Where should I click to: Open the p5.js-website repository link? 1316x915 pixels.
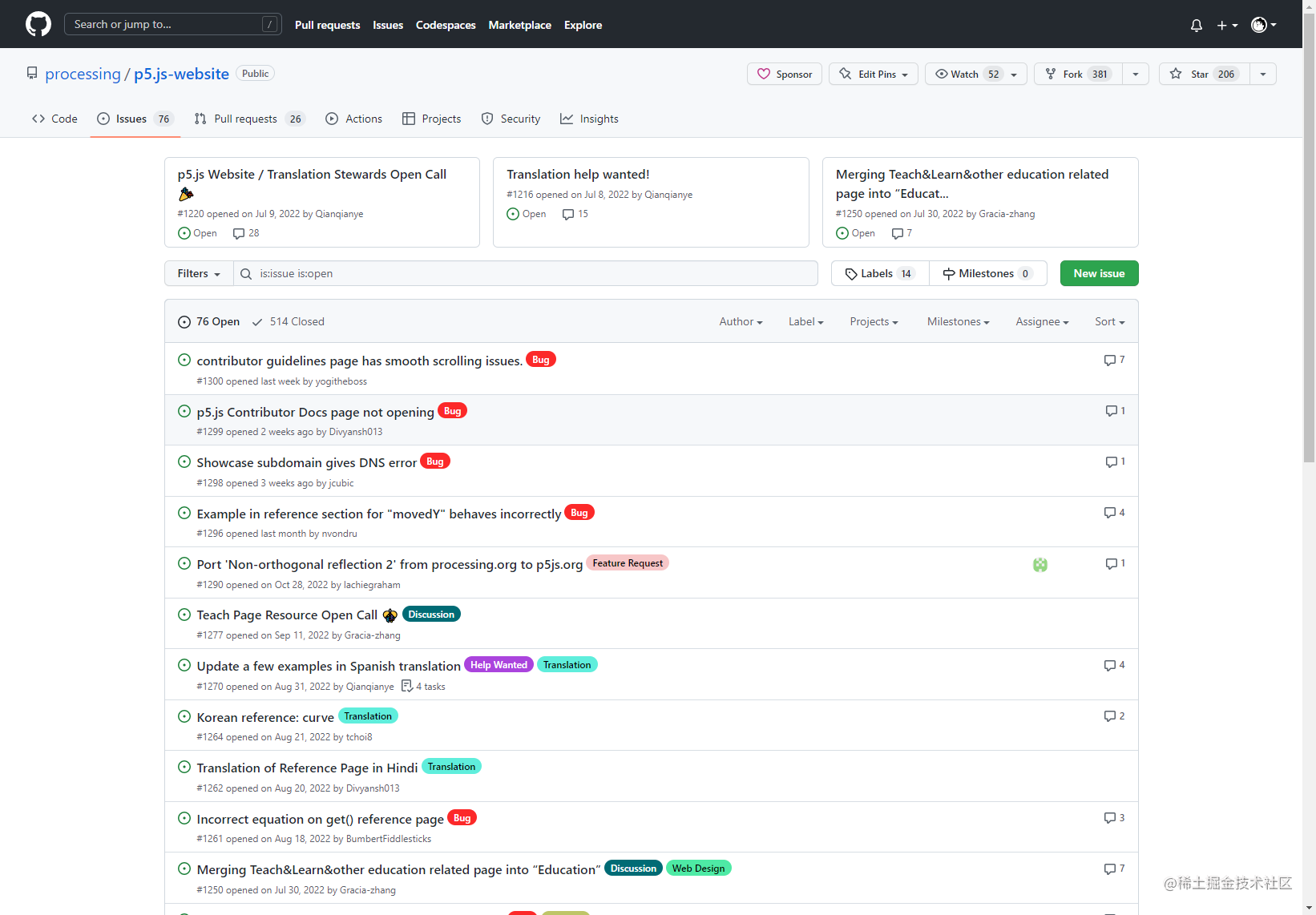[181, 74]
